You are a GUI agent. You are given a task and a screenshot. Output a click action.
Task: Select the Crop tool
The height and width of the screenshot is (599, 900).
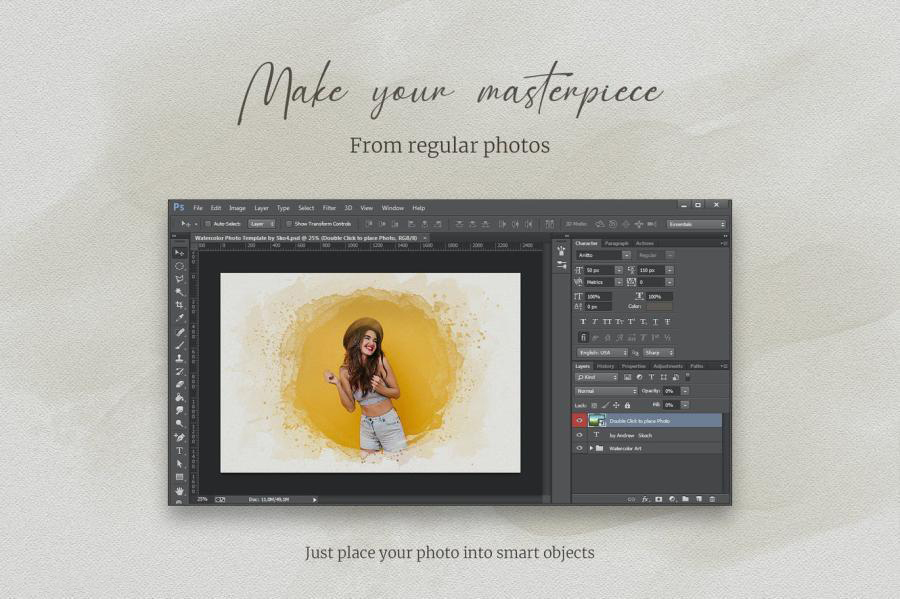click(180, 305)
